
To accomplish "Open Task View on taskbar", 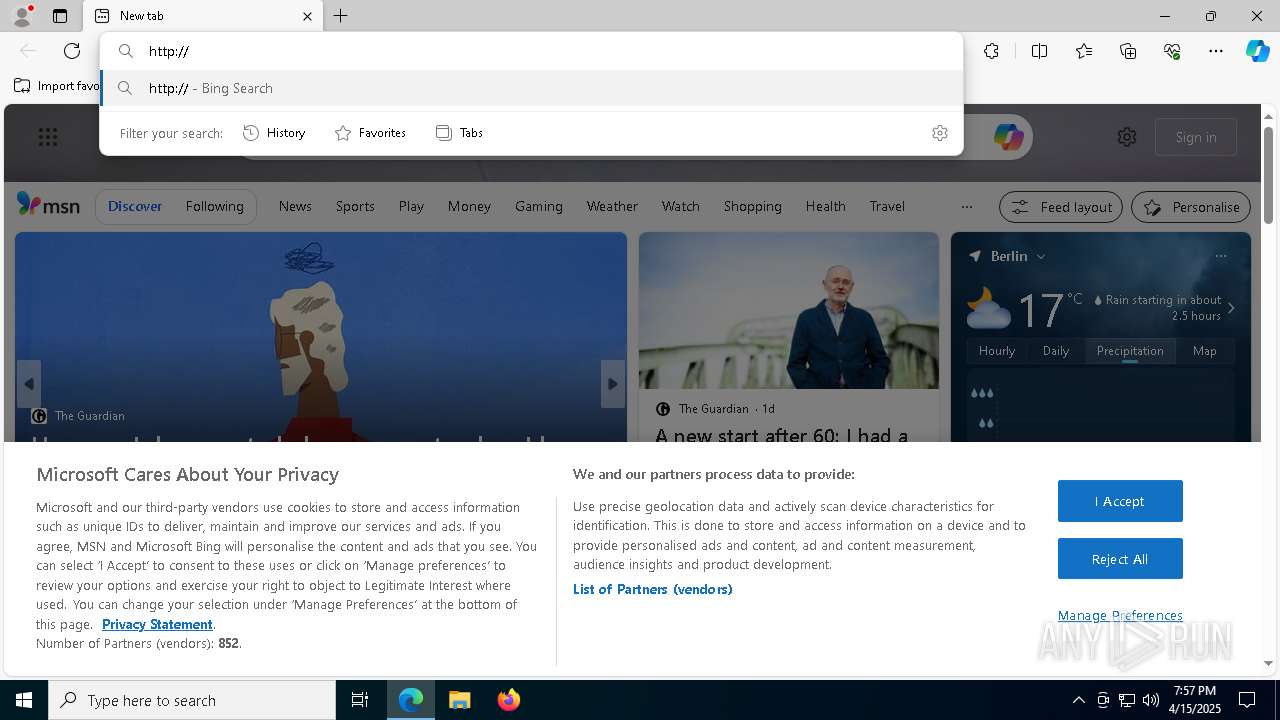I will pyautogui.click(x=360, y=700).
